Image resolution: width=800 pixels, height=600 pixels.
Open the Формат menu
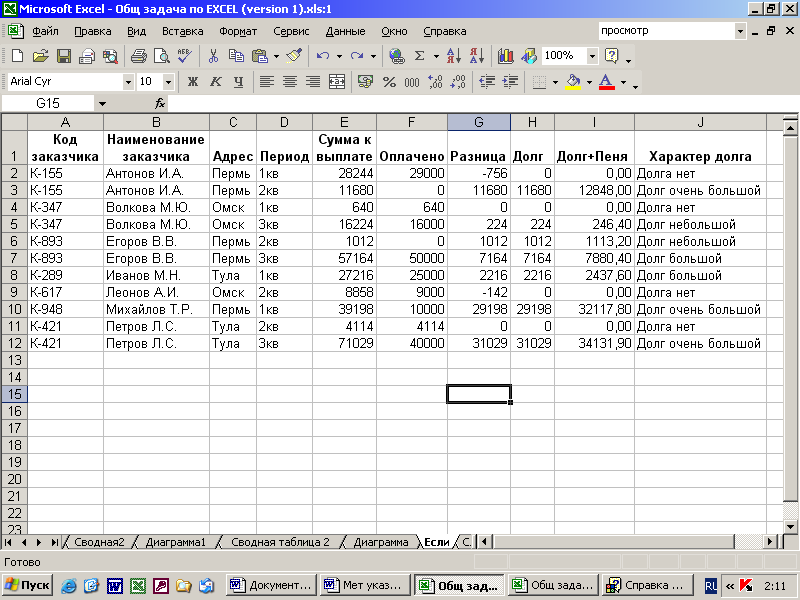pos(238,31)
